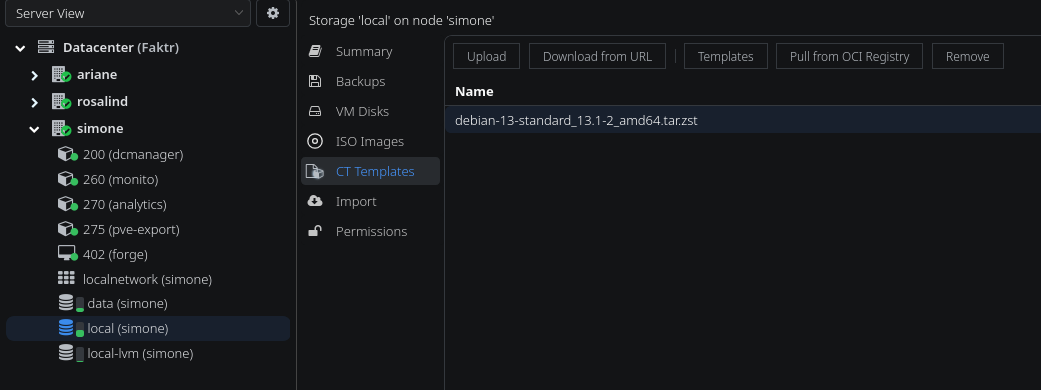Click the ISO Images disc icon
This screenshot has width=1041, height=390.
(x=315, y=141)
